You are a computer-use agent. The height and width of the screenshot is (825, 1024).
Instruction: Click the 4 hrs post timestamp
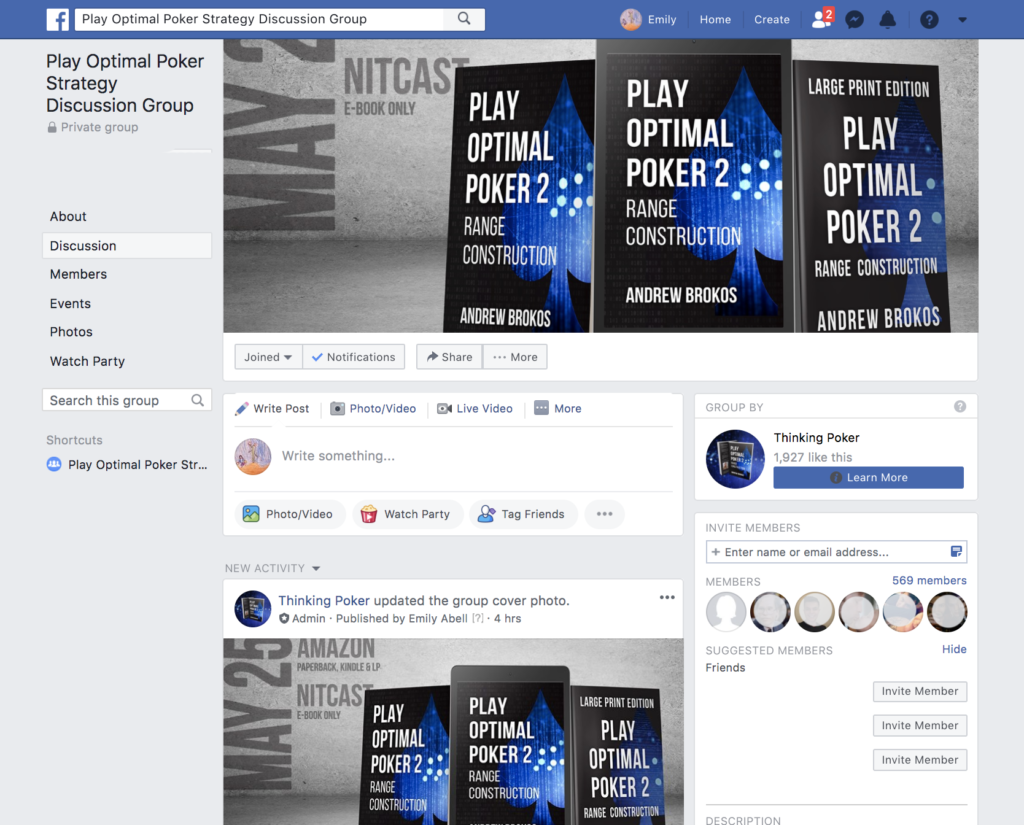[x=507, y=619]
